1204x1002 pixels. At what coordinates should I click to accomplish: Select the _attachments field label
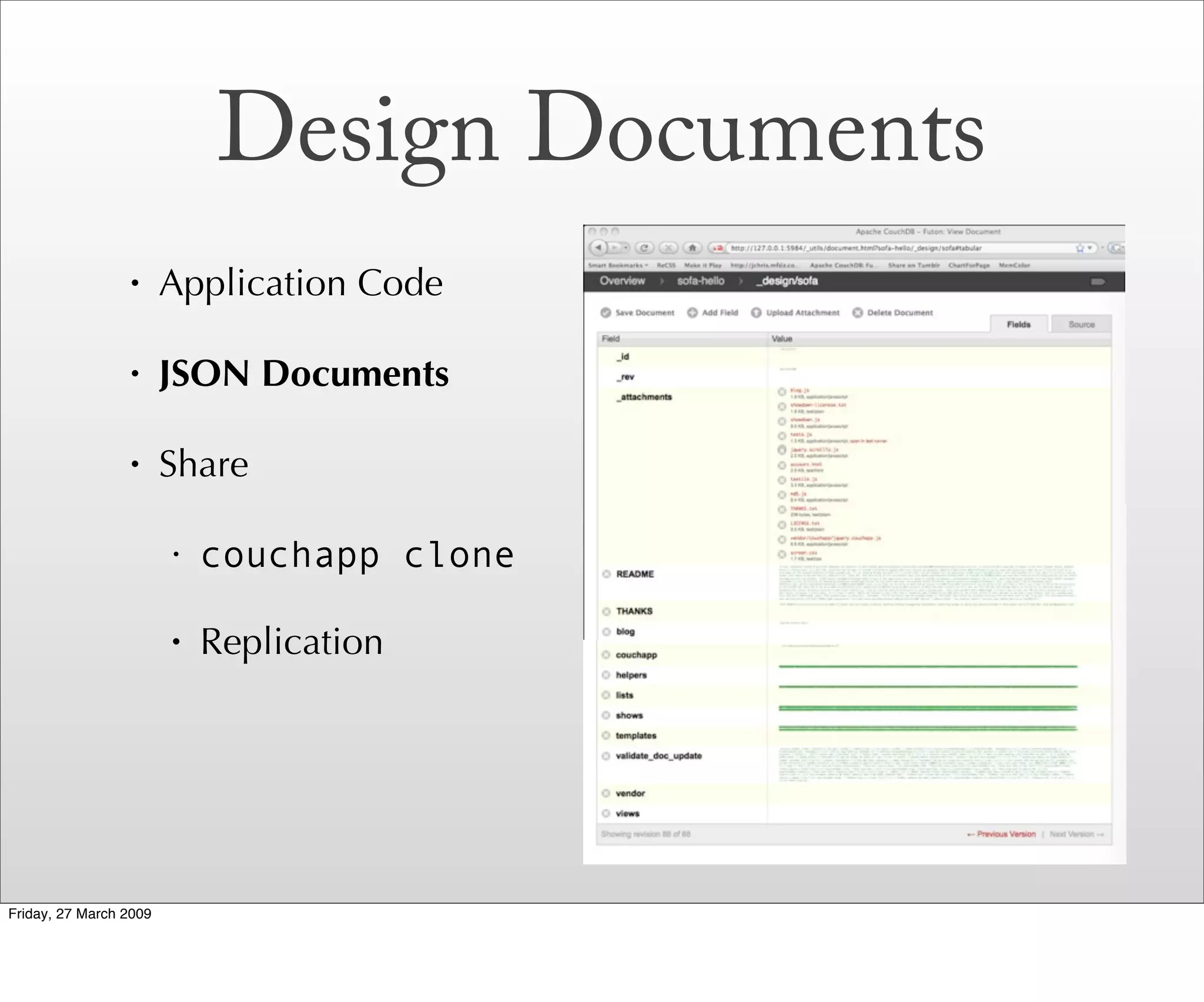(644, 397)
